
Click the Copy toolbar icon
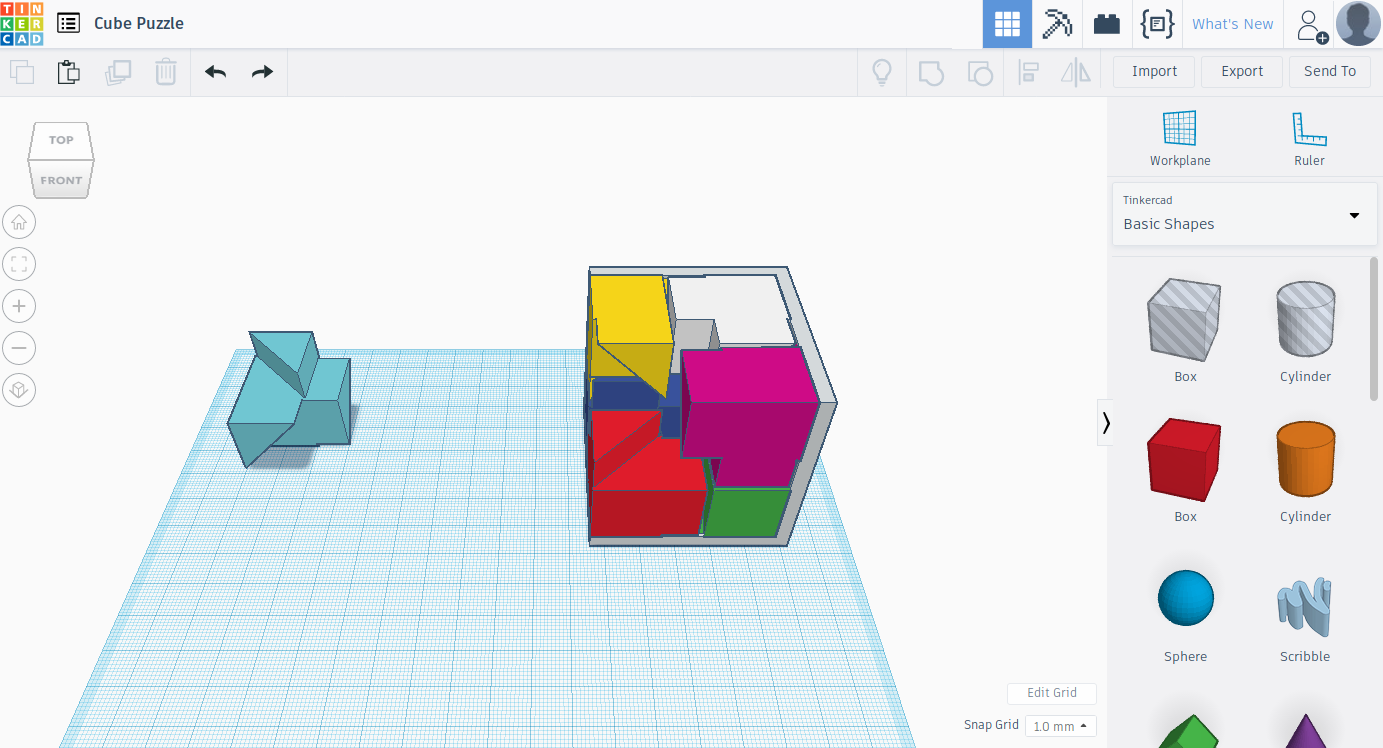[x=22, y=72]
